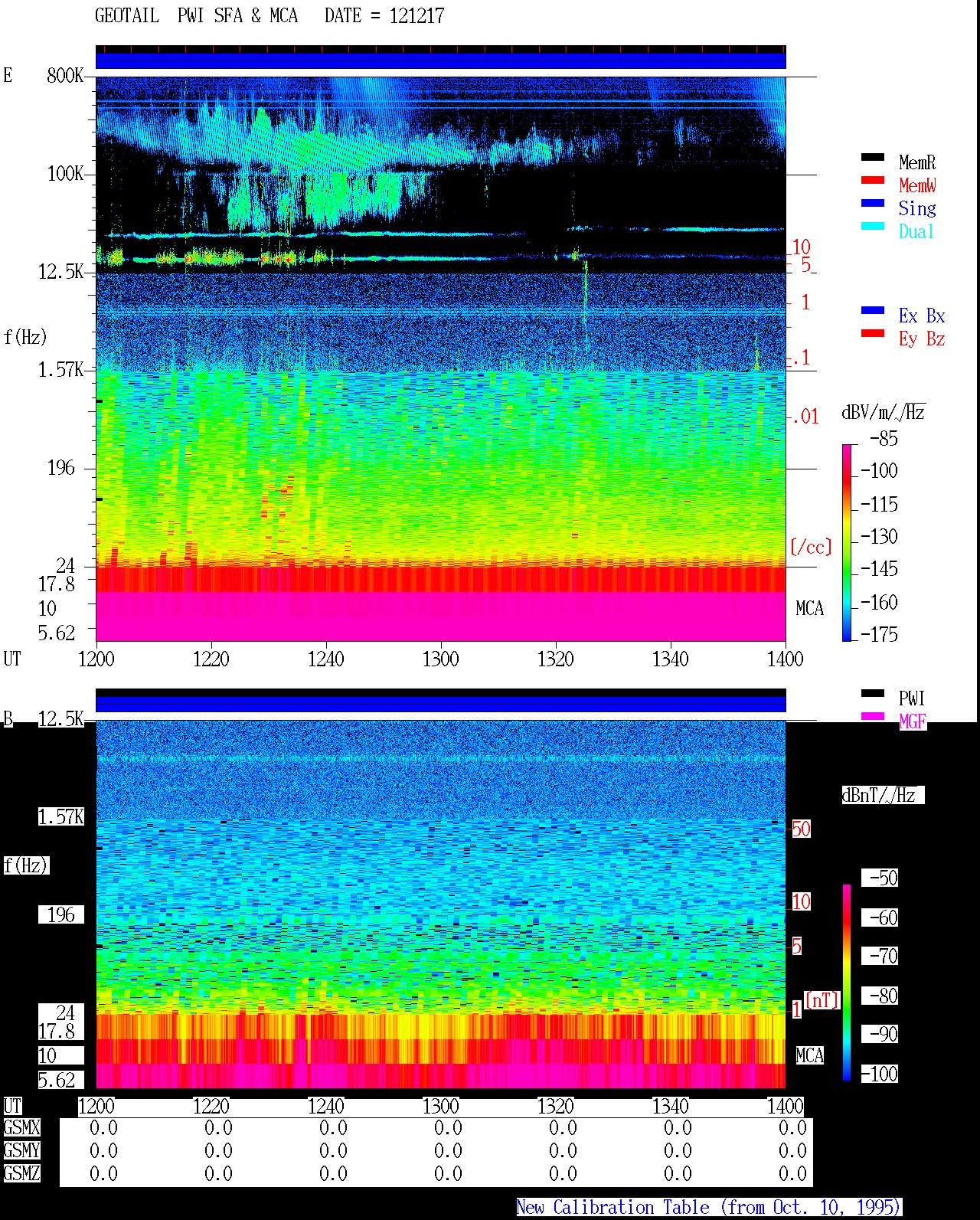Screen dimensions: 980x1220
Task: Click the magenta MCA band in E spectrogram
Action: [x=441, y=616]
